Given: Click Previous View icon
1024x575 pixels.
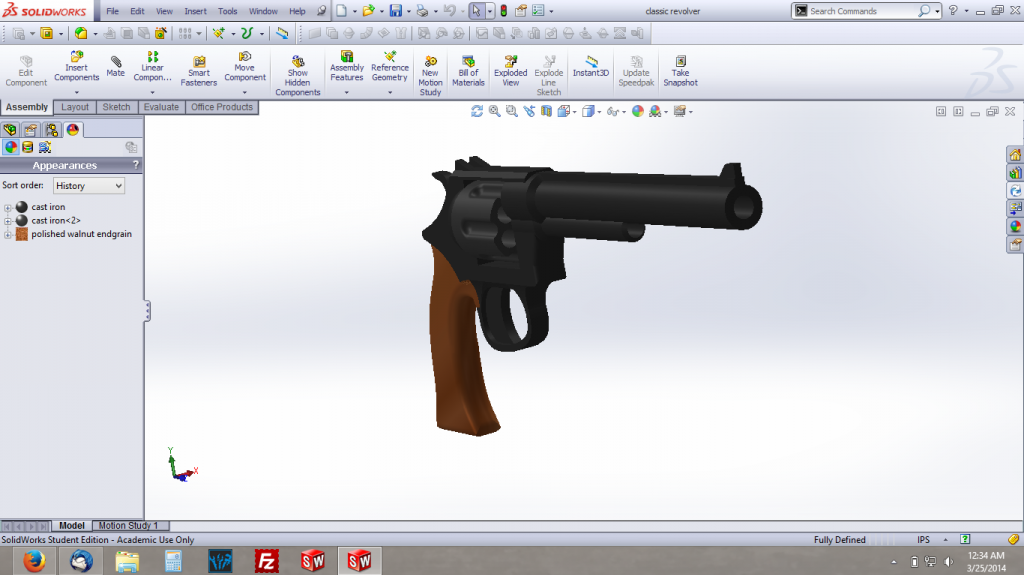Looking at the screenshot, I should [x=529, y=112].
